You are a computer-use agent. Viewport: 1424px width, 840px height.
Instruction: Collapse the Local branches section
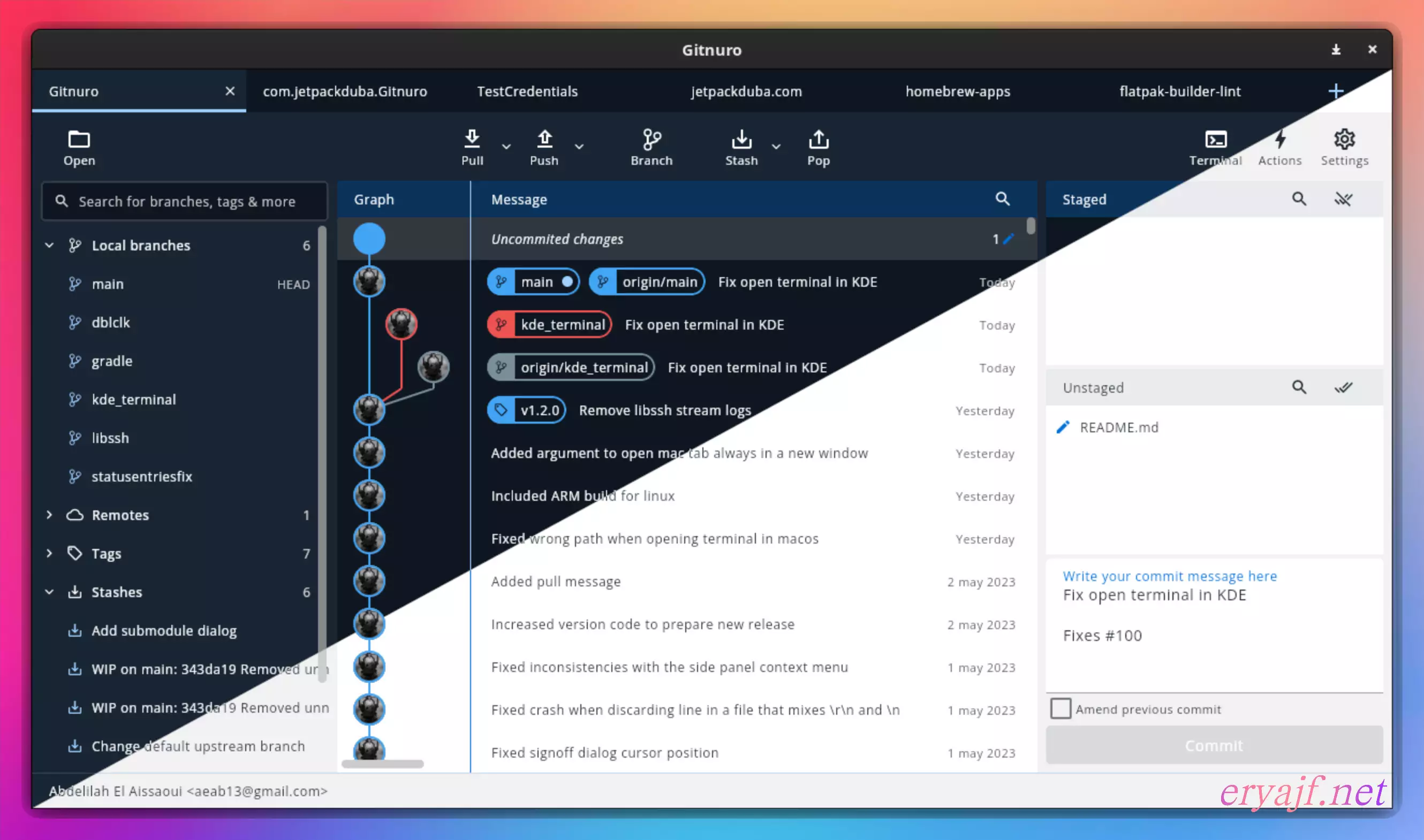click(x=49, y=245)
